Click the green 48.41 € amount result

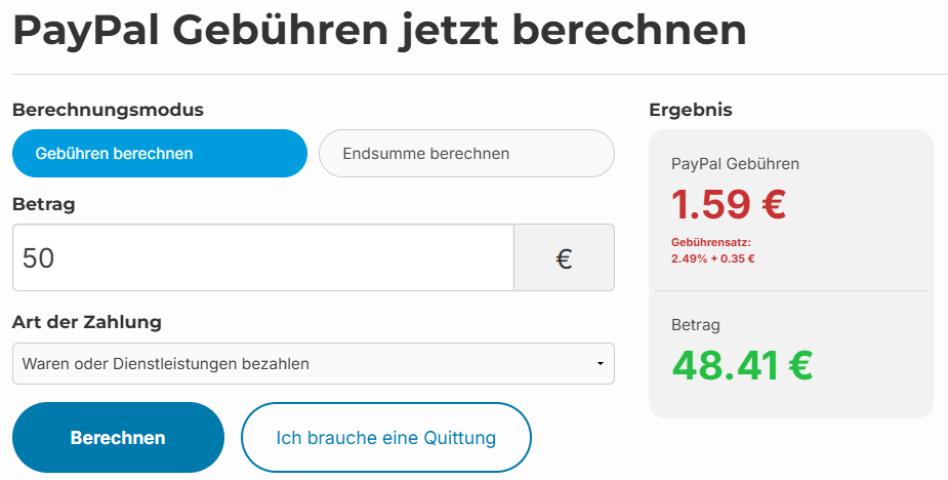pos(742,365)
